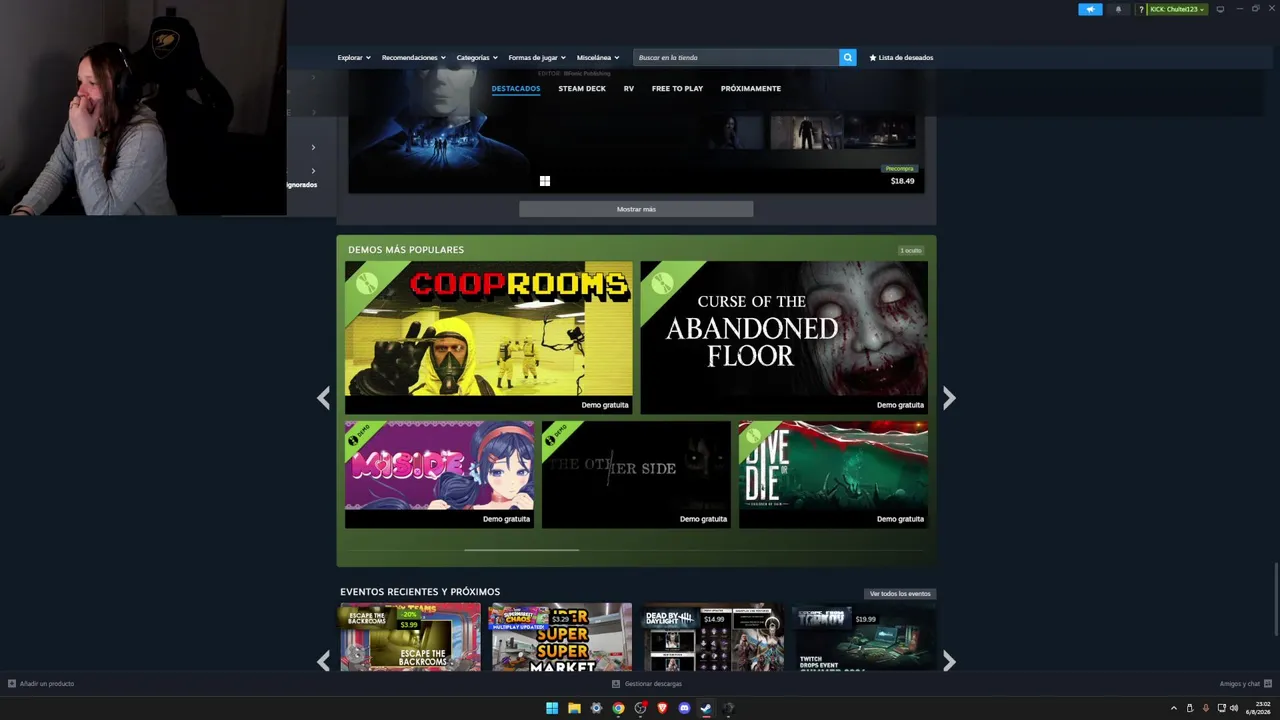The width and height of the screenshot is (1280, 720).
Task: Open the PRÓXIMAMENTE tab
Action: tap(751, 89)
